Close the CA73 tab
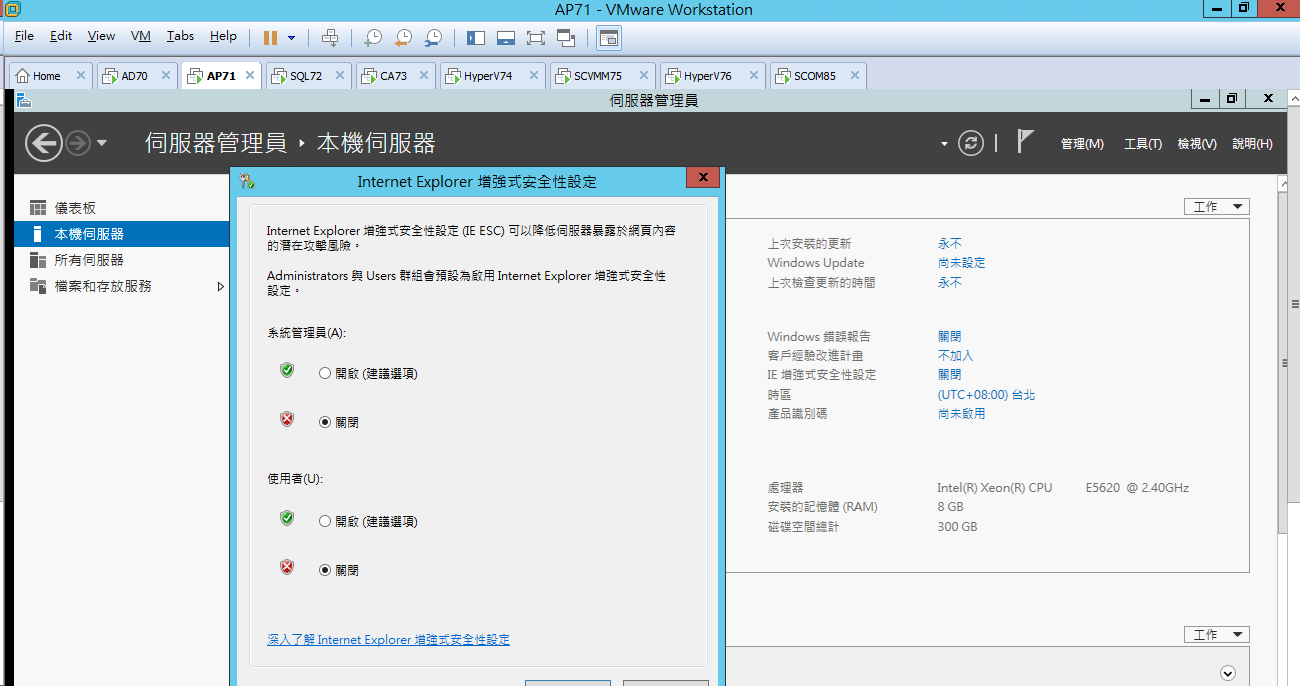Image resolution: width=1300 pixels, height=686 pixels. coord(424,75)
